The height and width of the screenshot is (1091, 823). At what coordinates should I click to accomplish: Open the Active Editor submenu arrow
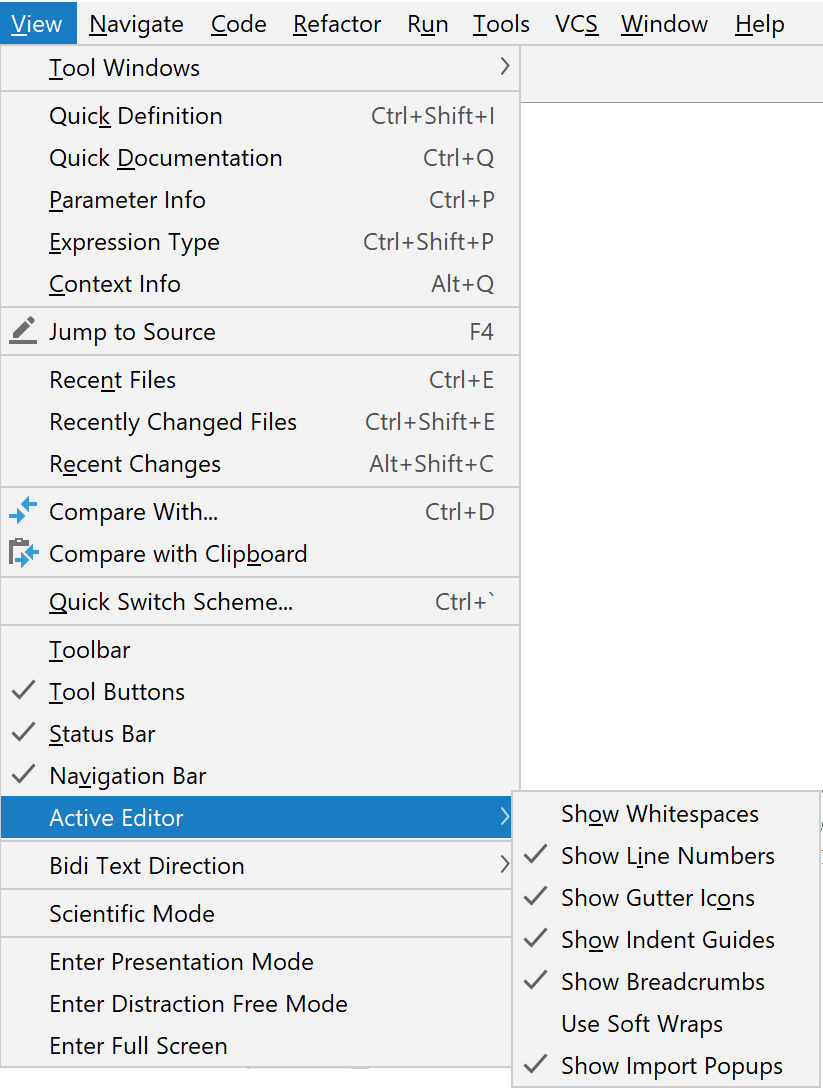coord(504,817)
